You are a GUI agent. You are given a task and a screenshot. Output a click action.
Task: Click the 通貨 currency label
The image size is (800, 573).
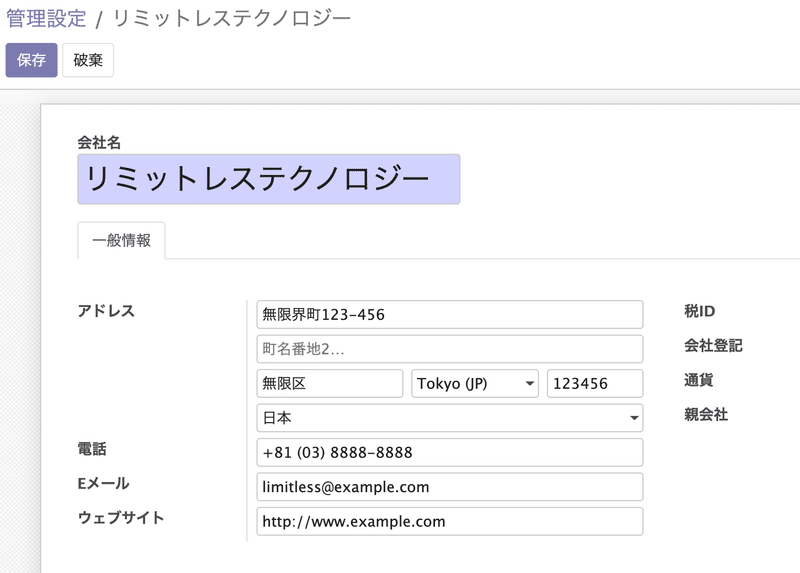698,380
